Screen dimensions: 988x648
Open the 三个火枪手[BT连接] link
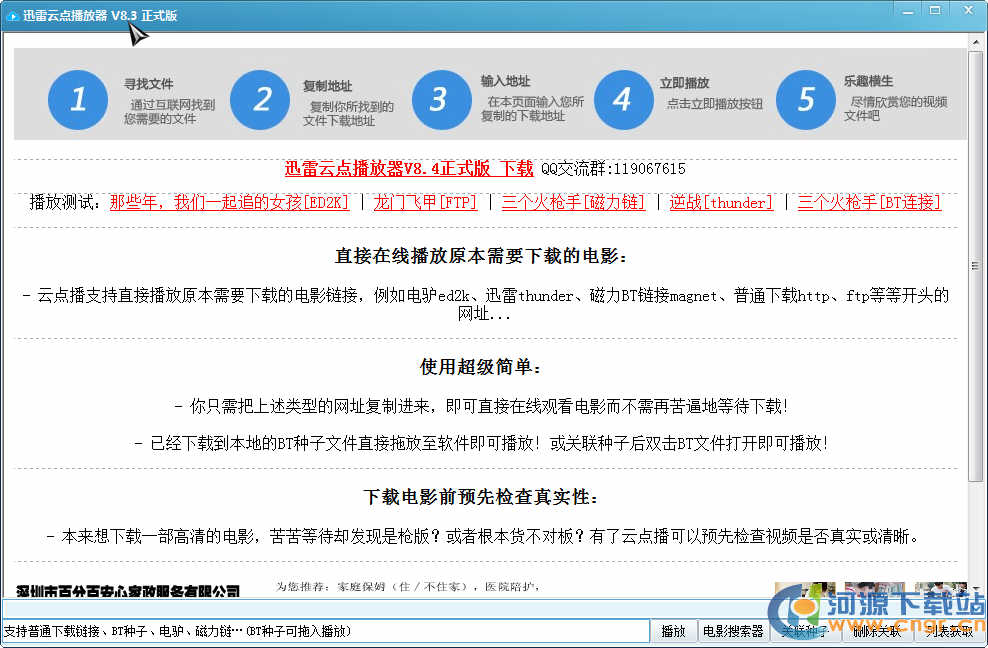point(870,202)
